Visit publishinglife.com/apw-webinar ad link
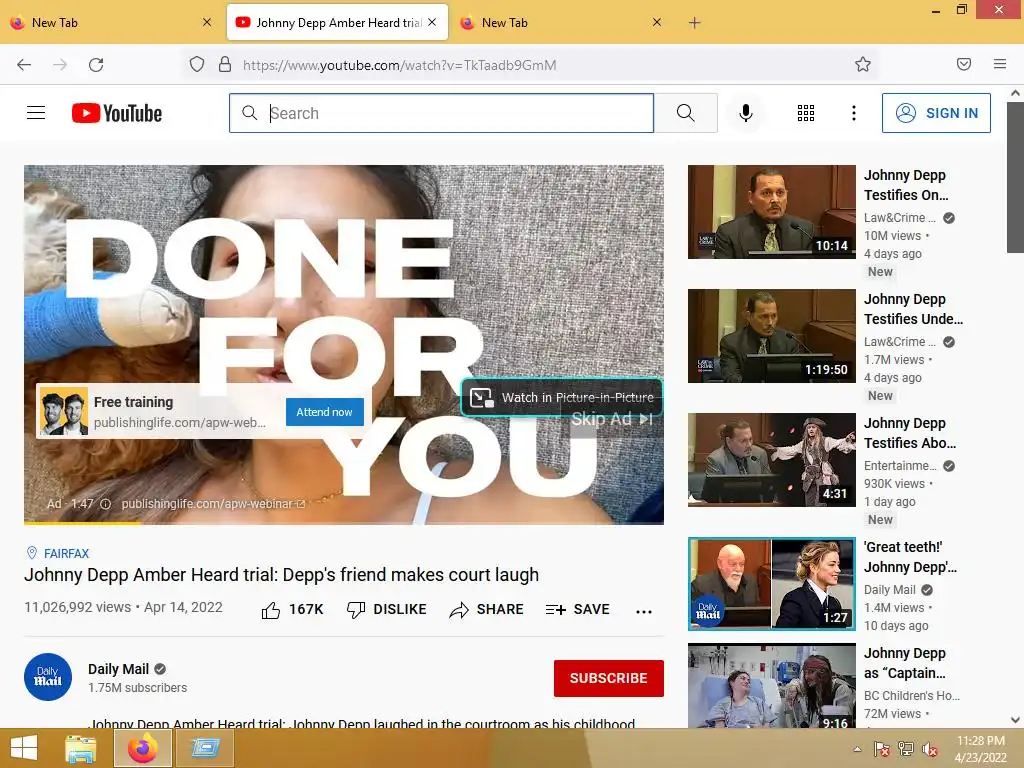The width and height of the screenshot is (1024, 768). (x=213, y=504)
